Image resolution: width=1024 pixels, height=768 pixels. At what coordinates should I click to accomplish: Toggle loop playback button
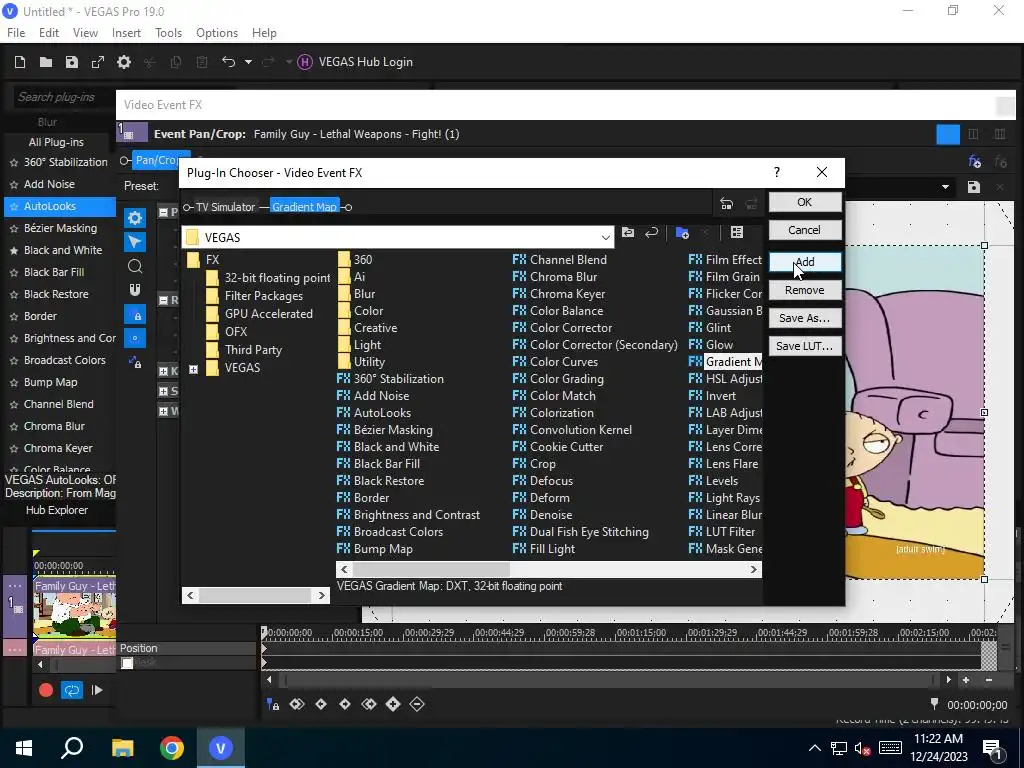coord(72,690)
